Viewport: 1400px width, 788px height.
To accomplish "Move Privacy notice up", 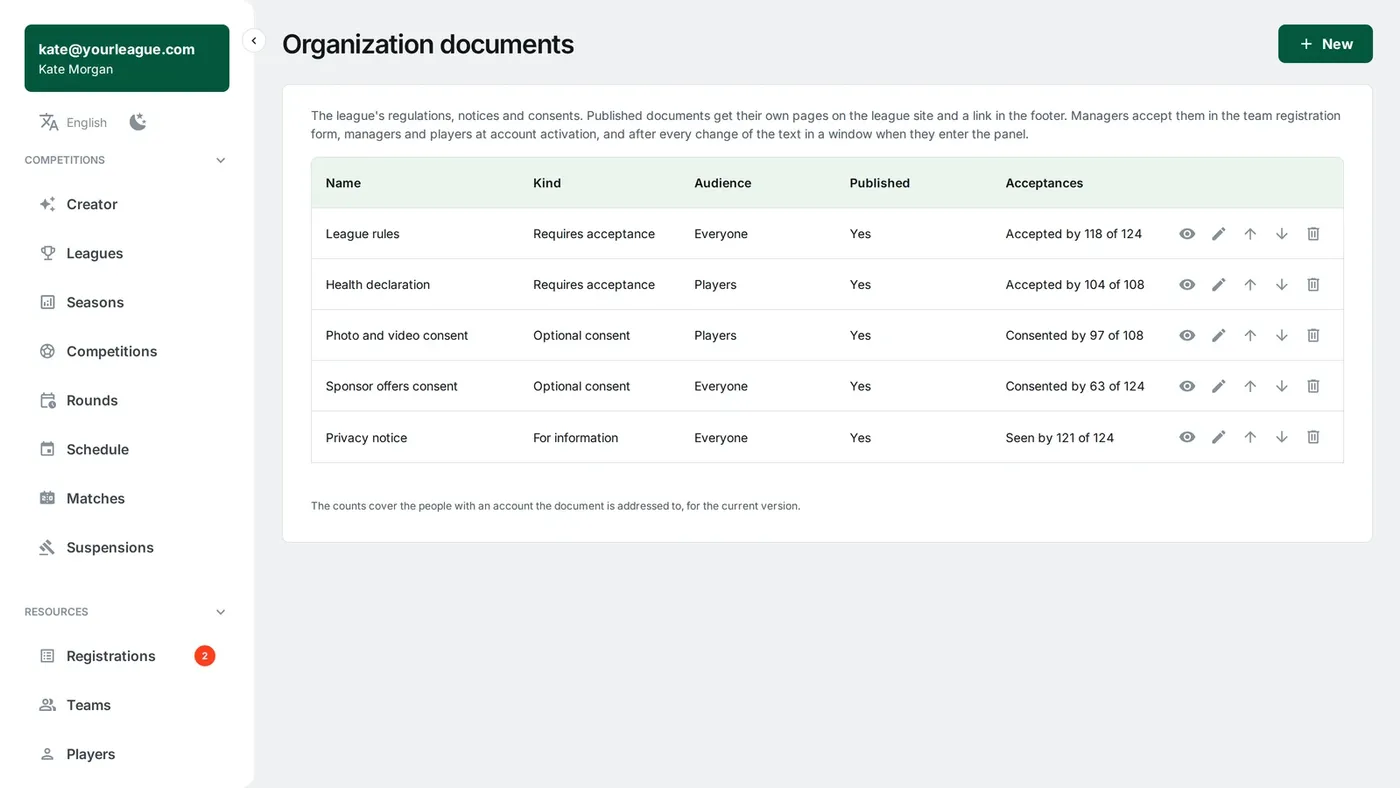I will point(1250,437).
